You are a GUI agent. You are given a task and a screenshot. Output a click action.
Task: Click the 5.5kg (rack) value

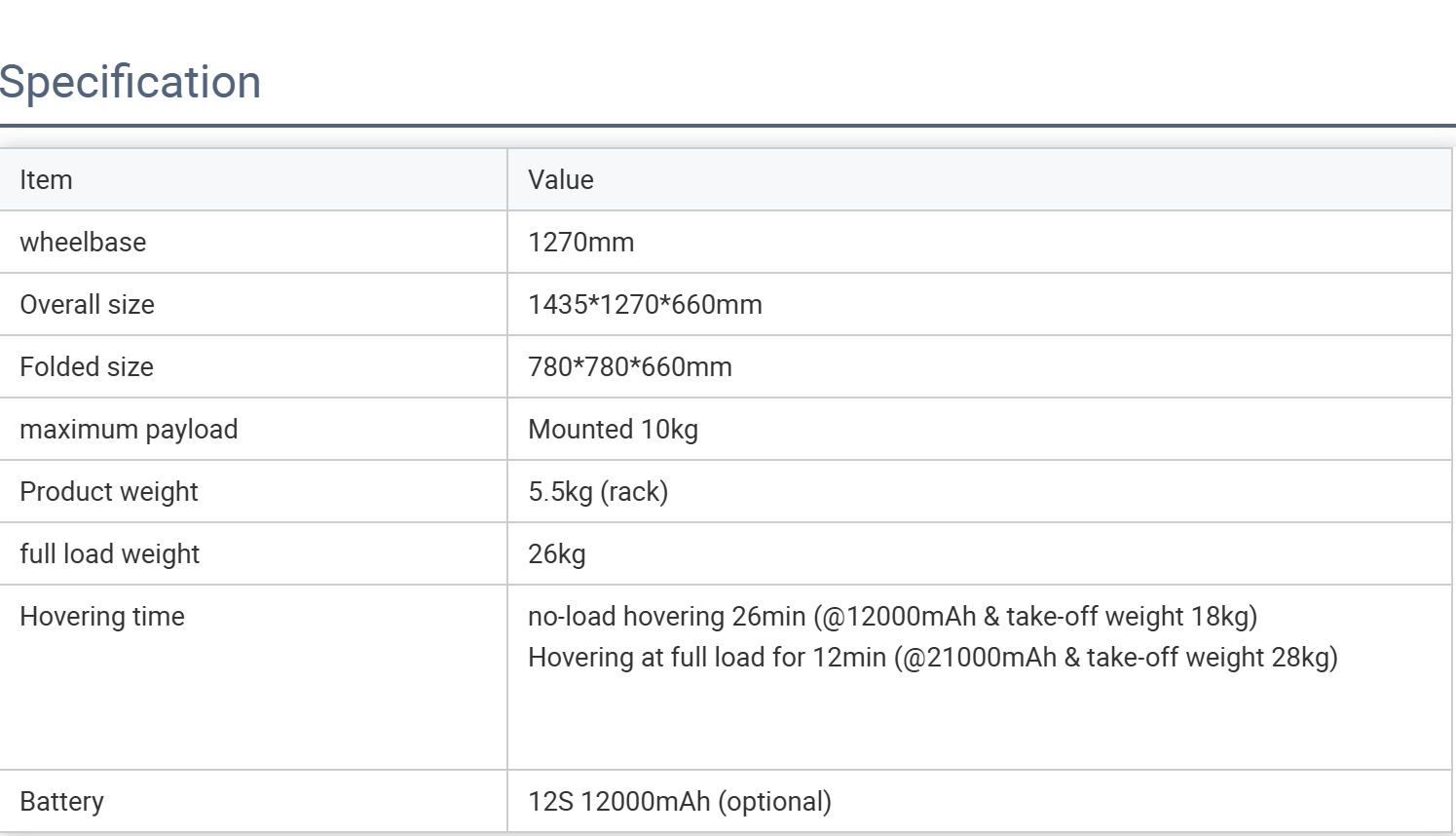tap(598, 492)
